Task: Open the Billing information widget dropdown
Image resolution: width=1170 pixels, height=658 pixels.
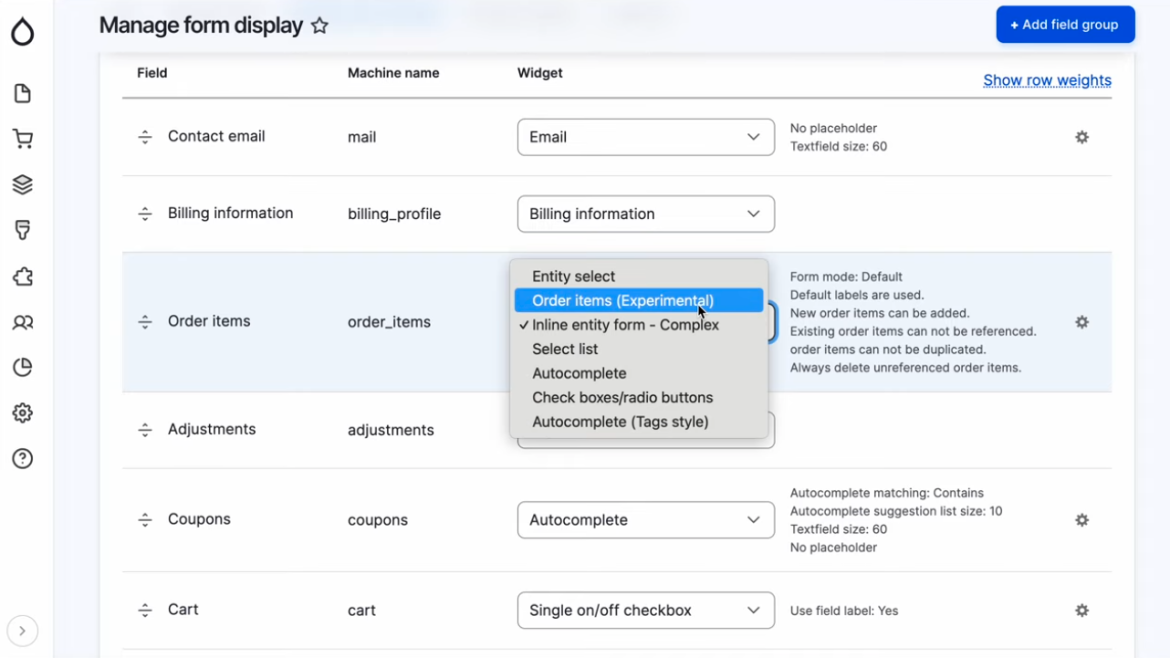Action: tap(645, 214)
